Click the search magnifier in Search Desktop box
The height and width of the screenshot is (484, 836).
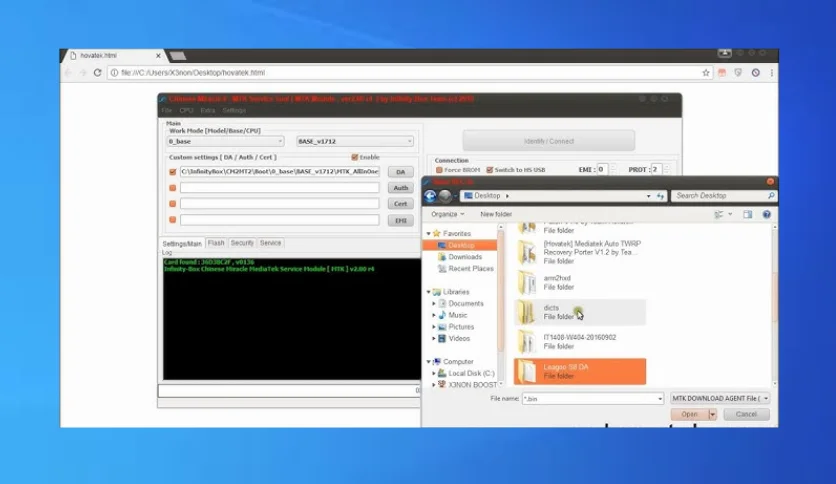[771, 196]
